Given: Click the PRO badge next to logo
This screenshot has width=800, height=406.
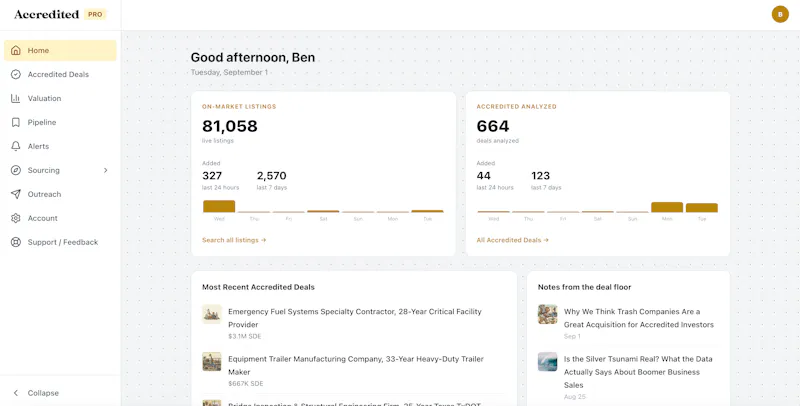Looking at the screenshot, I should [x=95, y=14].
